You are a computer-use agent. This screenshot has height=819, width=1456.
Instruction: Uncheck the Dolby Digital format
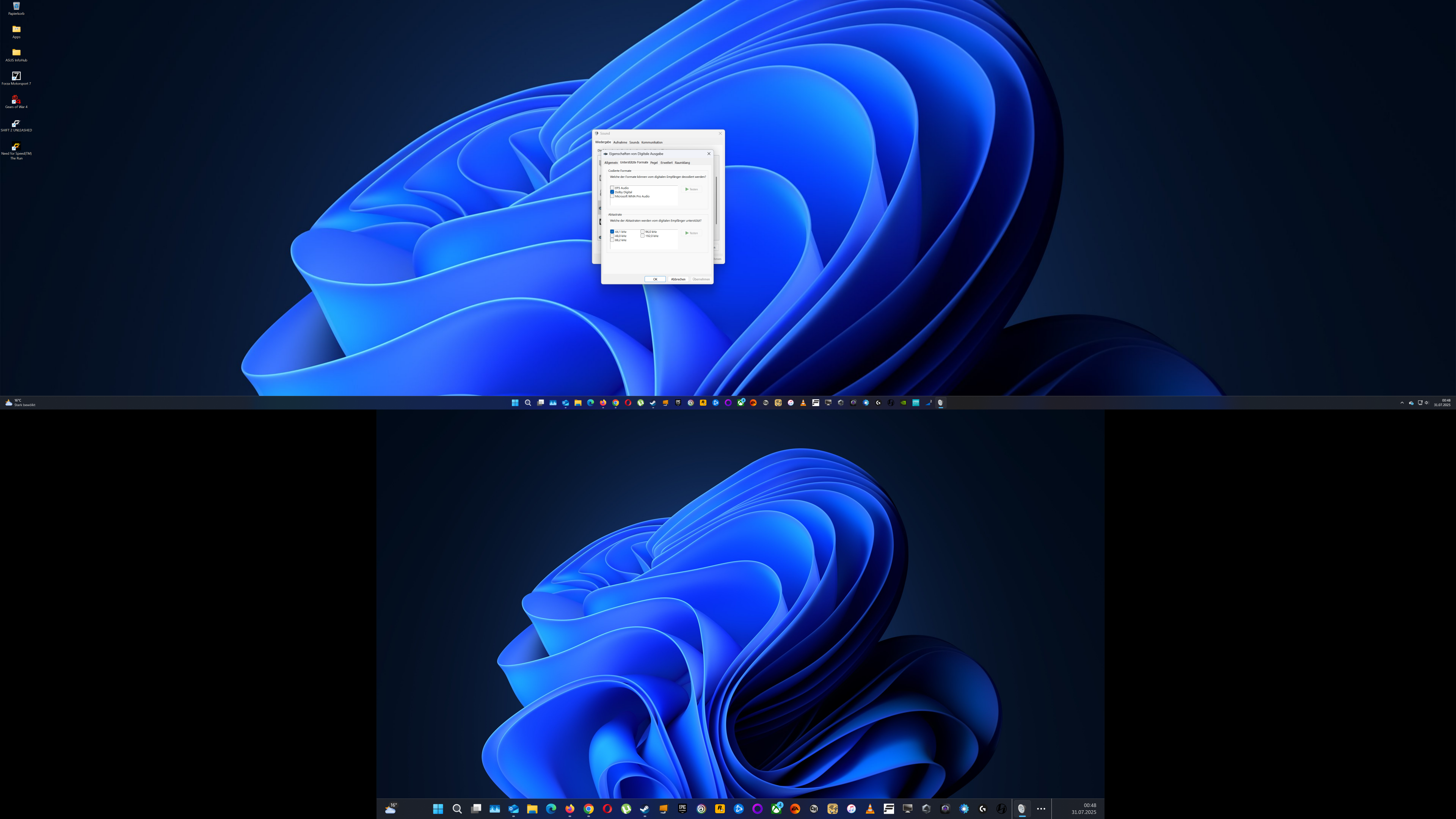pos(612,192)
